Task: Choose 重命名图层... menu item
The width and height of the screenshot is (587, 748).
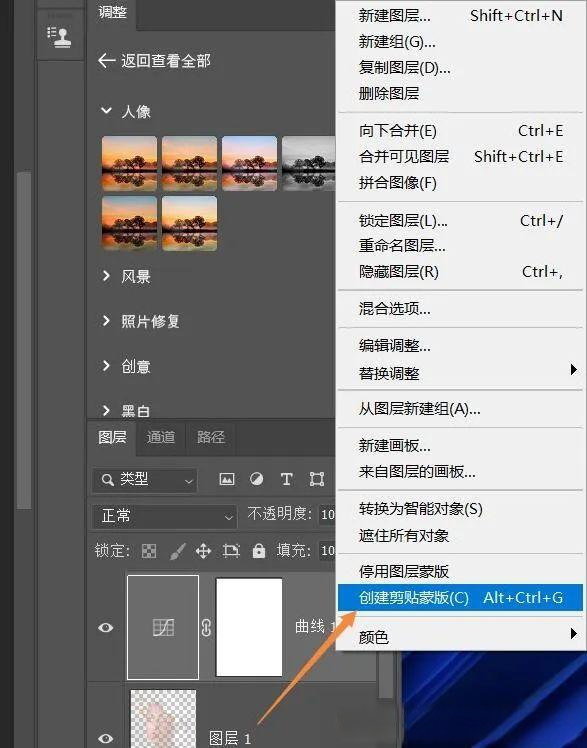Action: pyautogui.click(x=460, y=246)
